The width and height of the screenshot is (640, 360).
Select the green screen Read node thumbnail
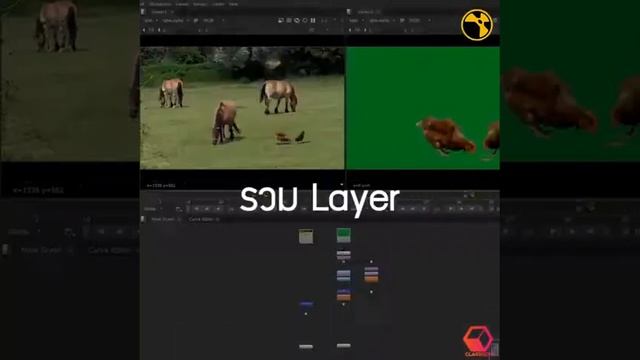point(343,236)
